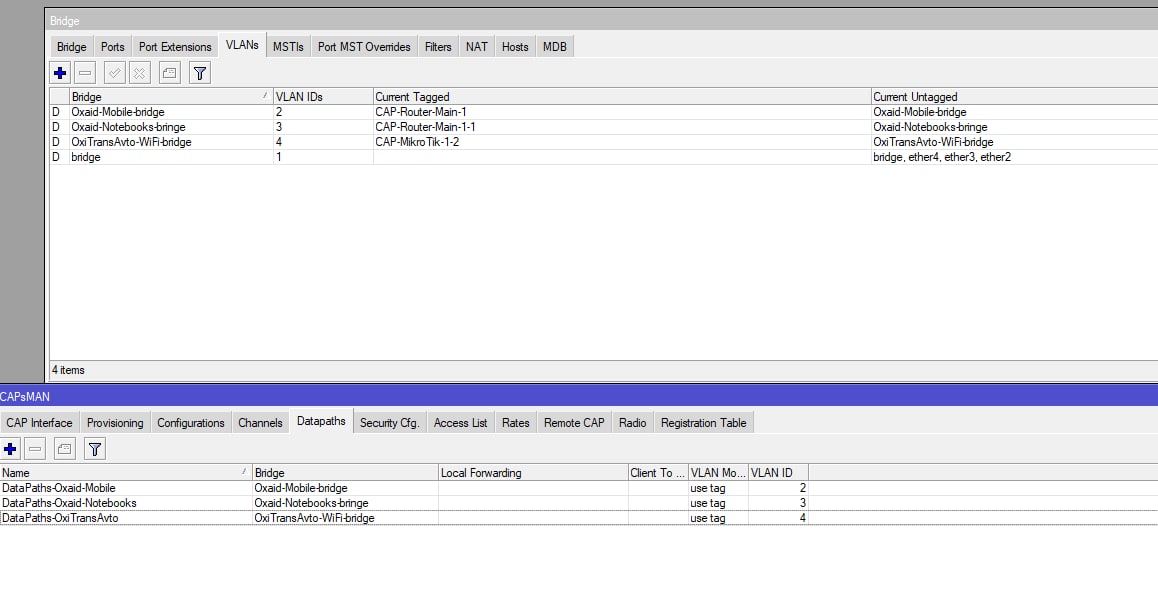The width and height of the screenshot is (1158, 609).
Task: Select Datapaths tab
Action: 321,422
